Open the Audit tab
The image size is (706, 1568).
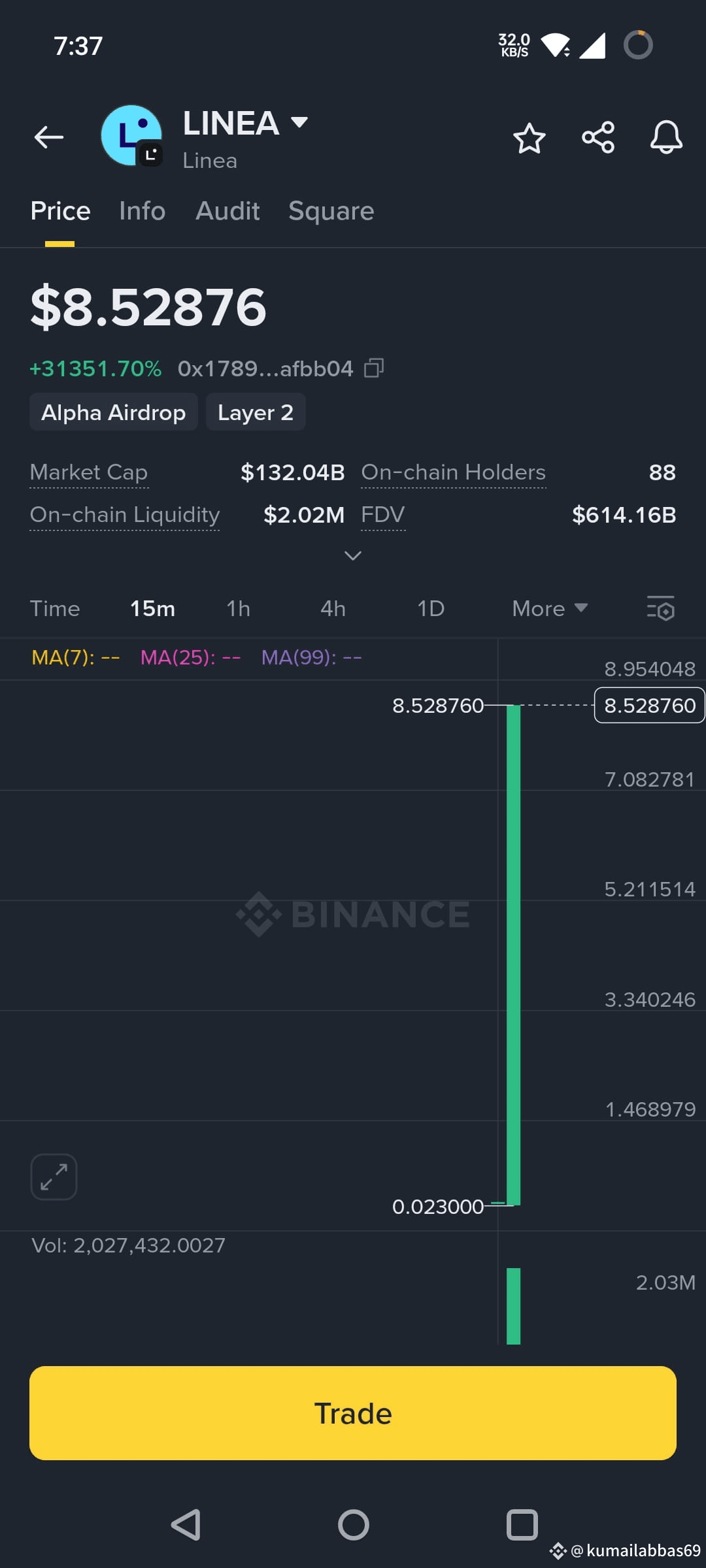(227, 211)
